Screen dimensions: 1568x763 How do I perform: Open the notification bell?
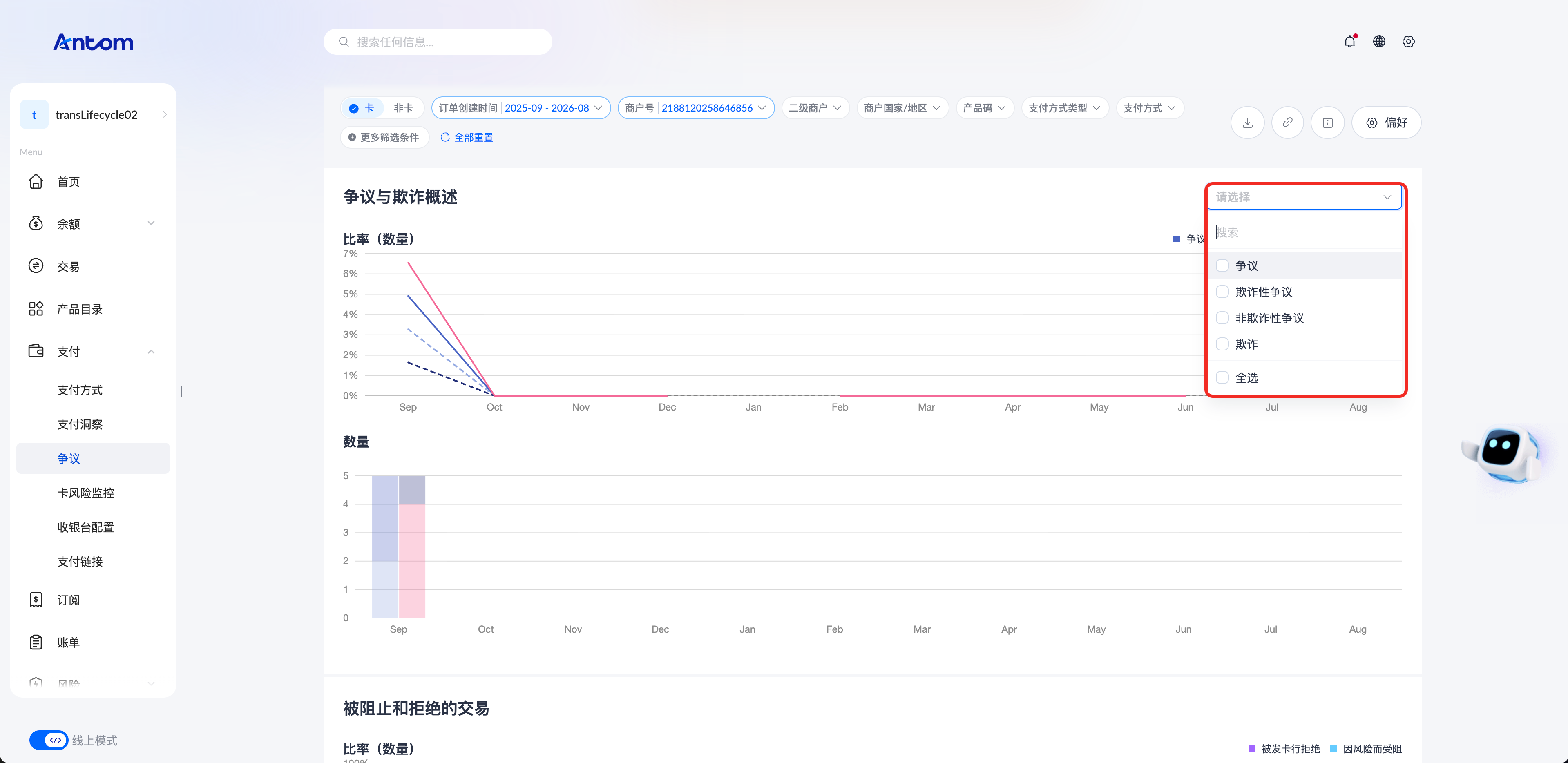point(1349,41)
